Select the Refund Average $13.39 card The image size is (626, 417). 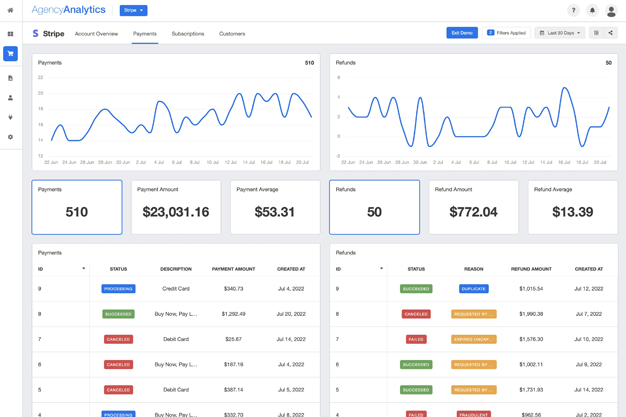(x=573, y=207)
